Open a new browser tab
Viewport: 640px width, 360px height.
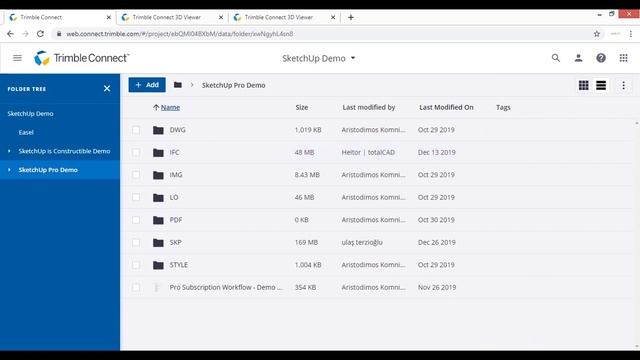pyautogui.click(x=351, y=17)
